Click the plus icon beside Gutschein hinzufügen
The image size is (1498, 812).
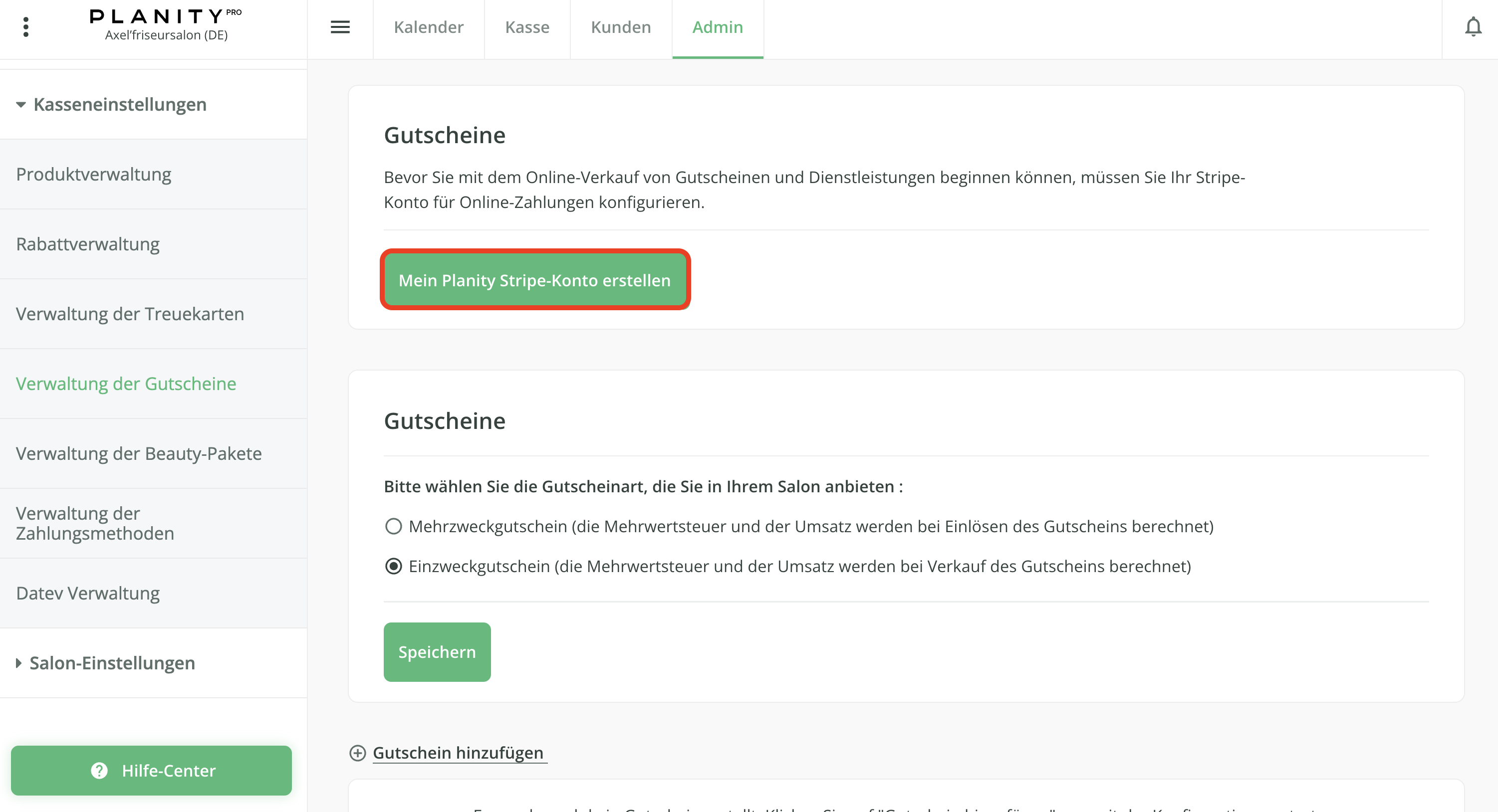[357, 753]
